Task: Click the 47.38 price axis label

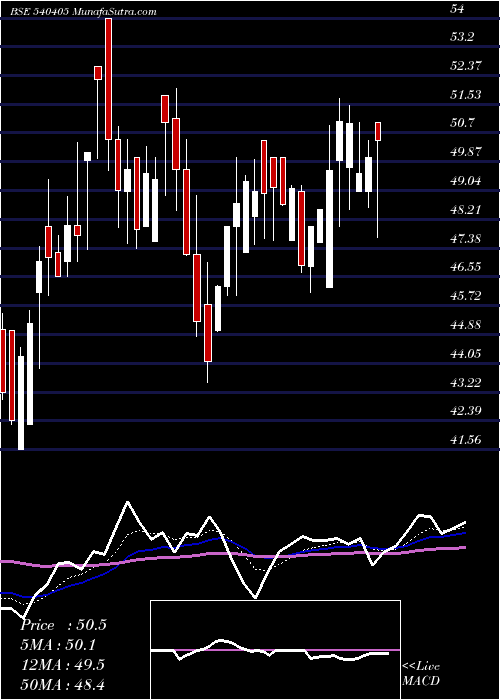Action: pyautogui.click(x=467, y=238)
